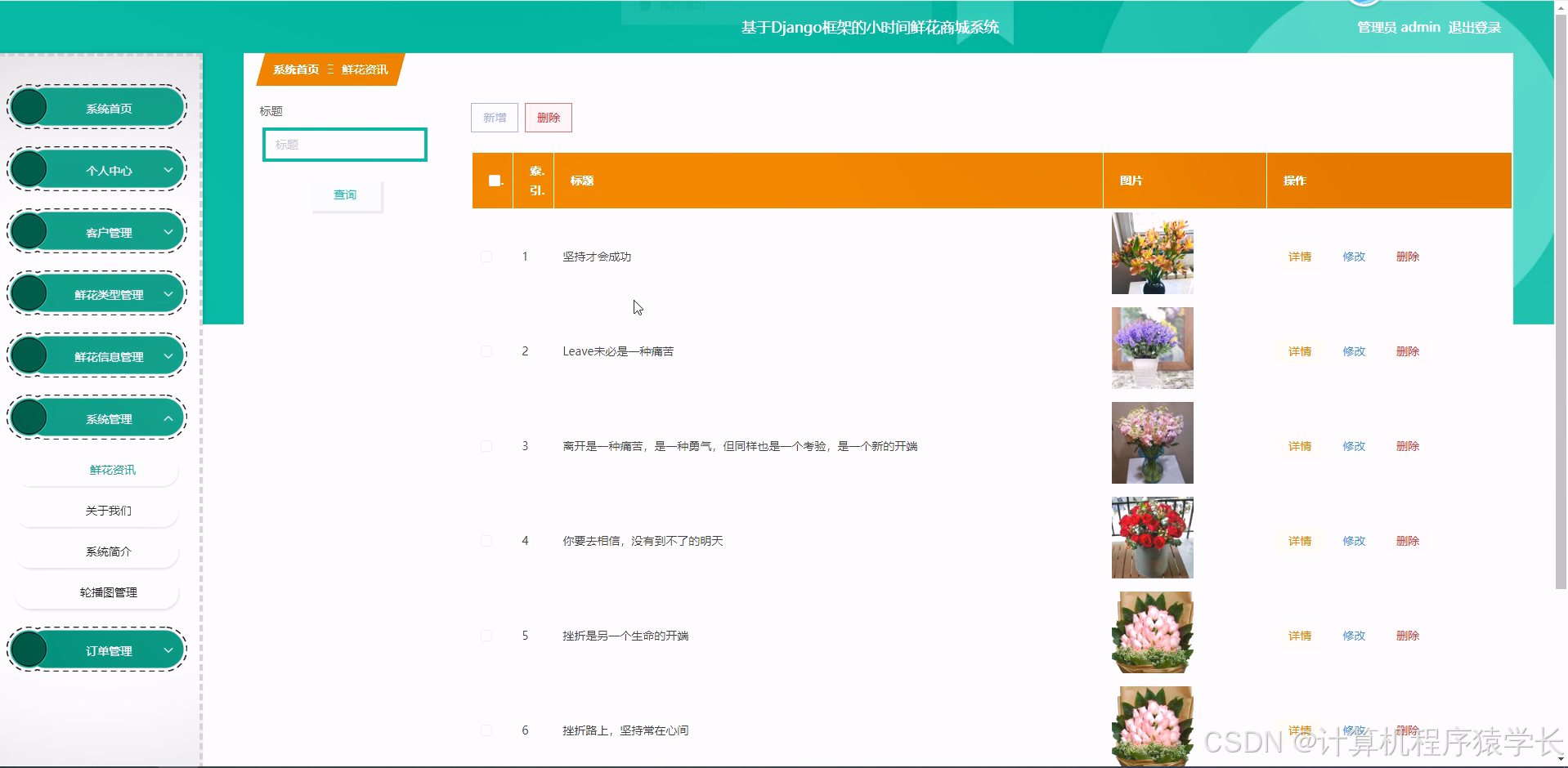Open the purple lavender thumbnail in row 2
Image resolution: width=1568 pixels, height=768 pixels.
point(1153,348)
